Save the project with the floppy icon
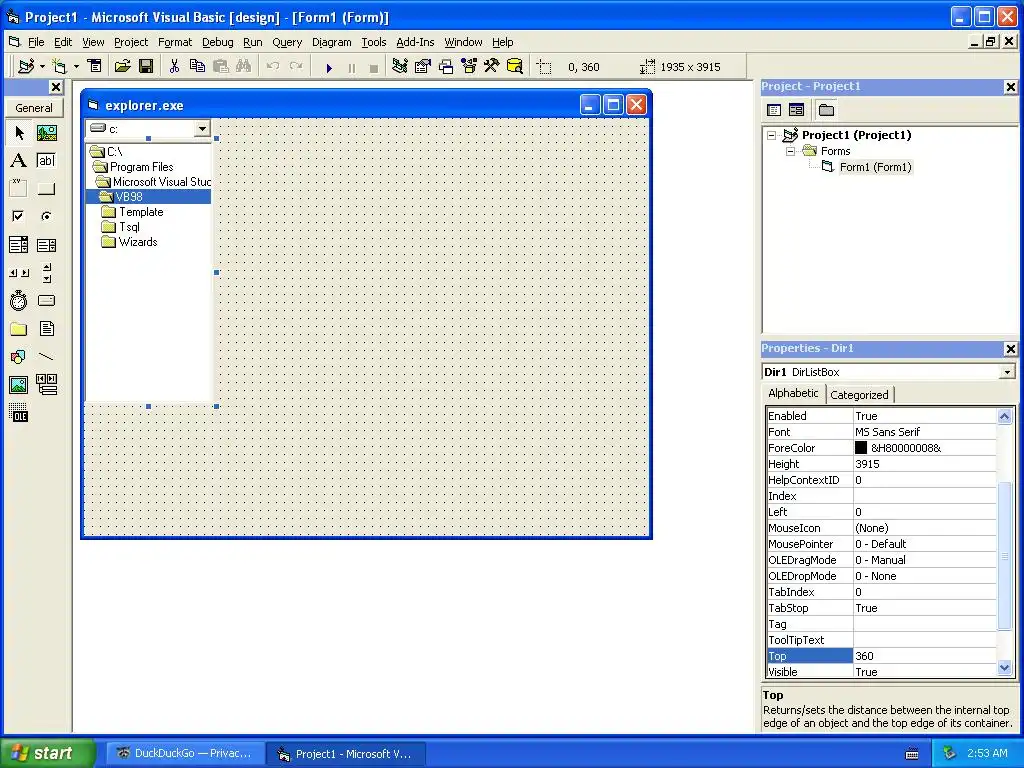 coord(146,67)
